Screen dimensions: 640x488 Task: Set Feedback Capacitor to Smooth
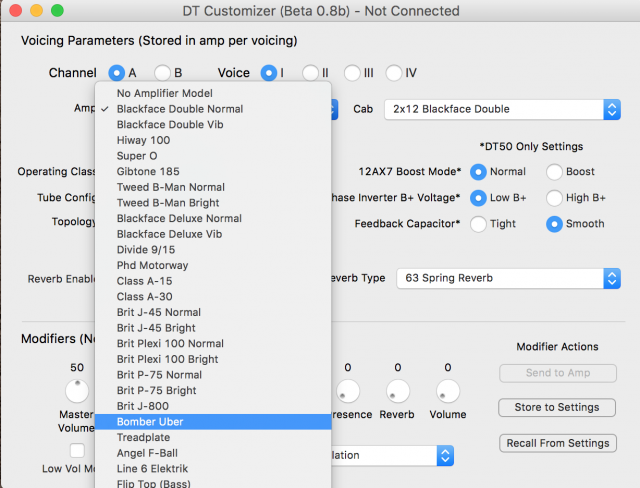pos(554,224)
